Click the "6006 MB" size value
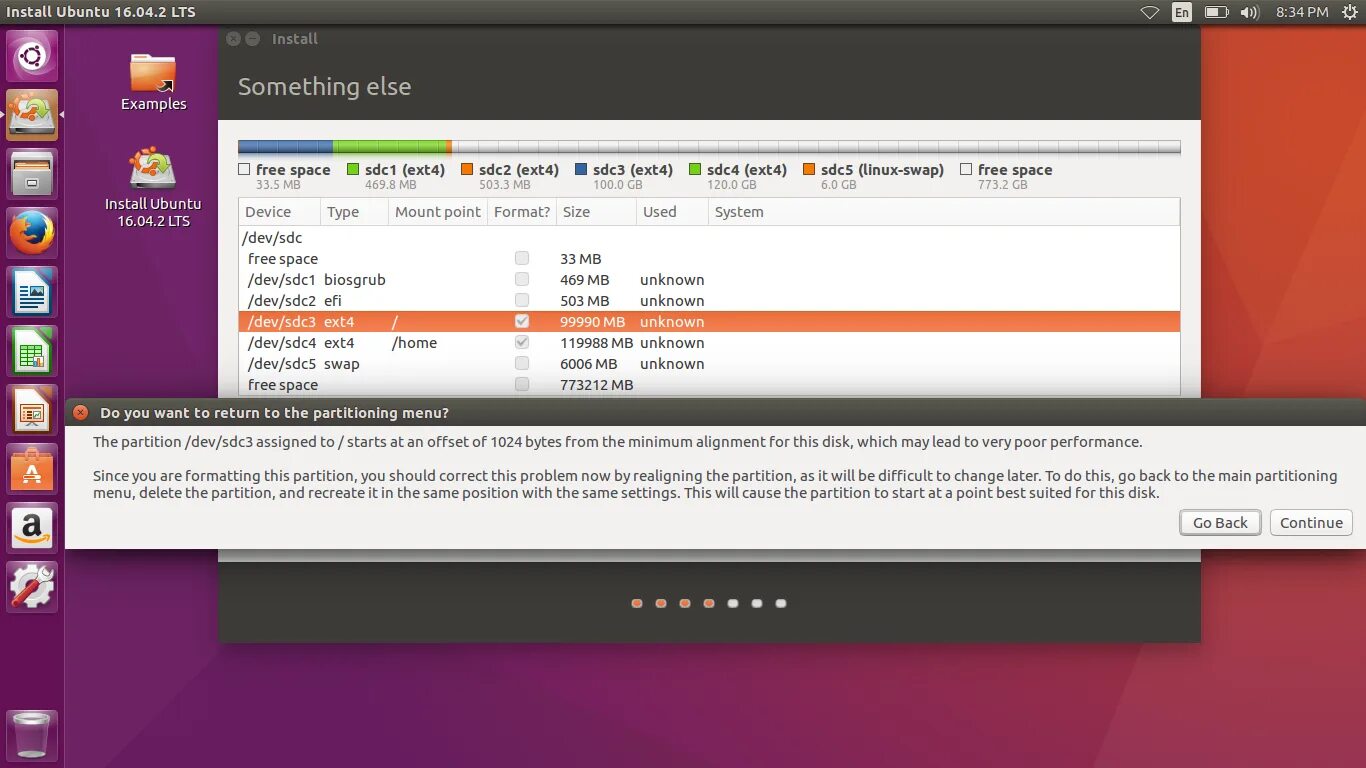This screenshot has width=1366, height=768. tap(588, 363)
